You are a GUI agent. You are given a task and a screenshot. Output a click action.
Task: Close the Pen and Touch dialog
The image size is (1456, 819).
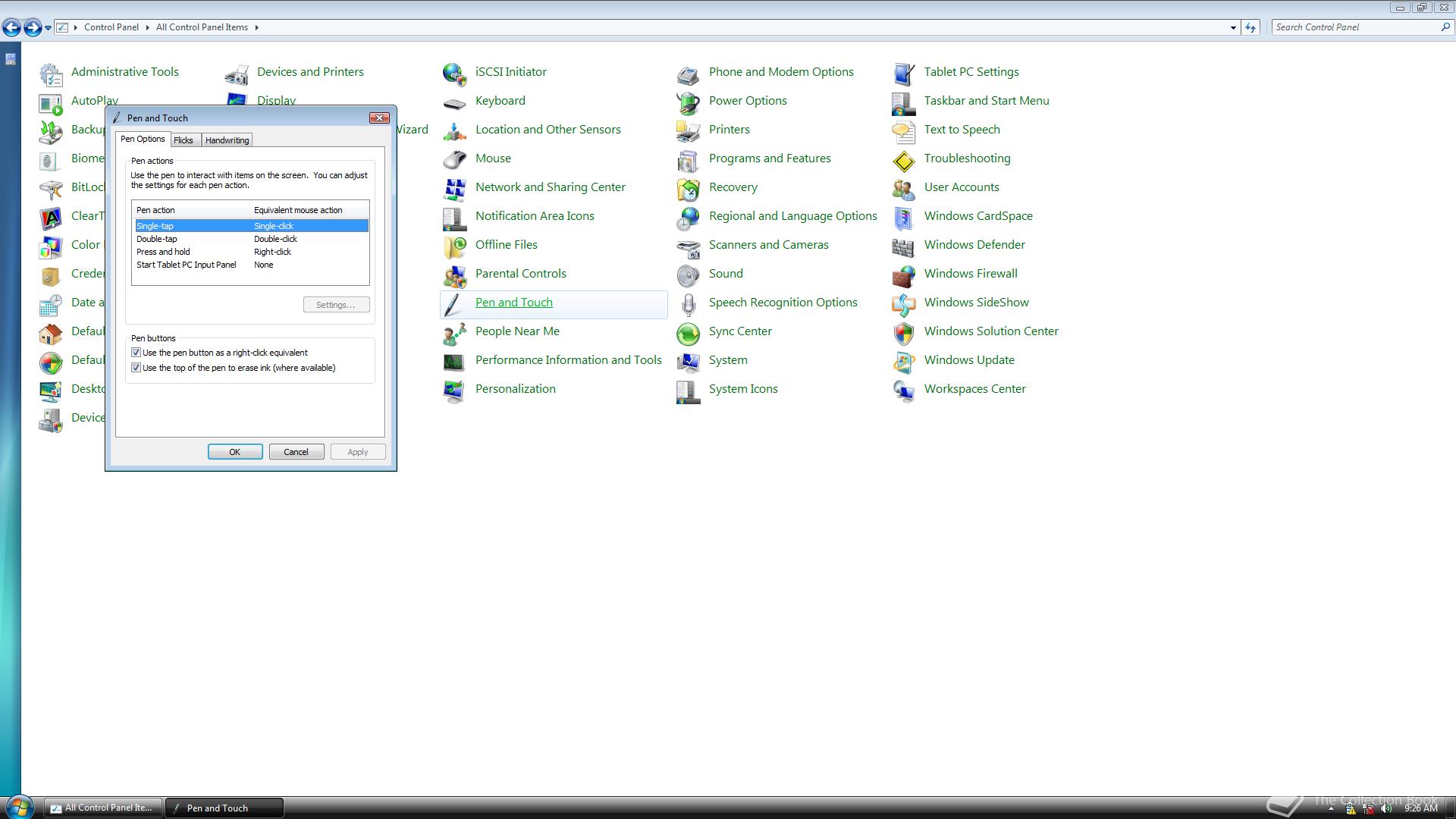pos(379,118)
